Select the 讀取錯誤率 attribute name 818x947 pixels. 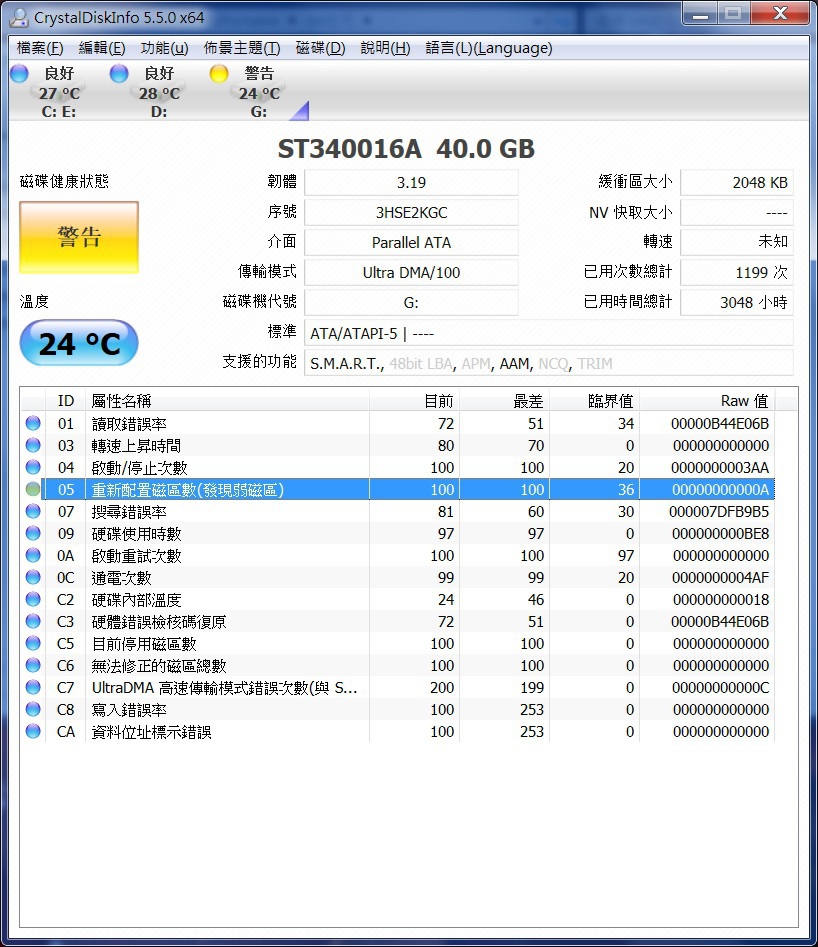tap(129, 424)
